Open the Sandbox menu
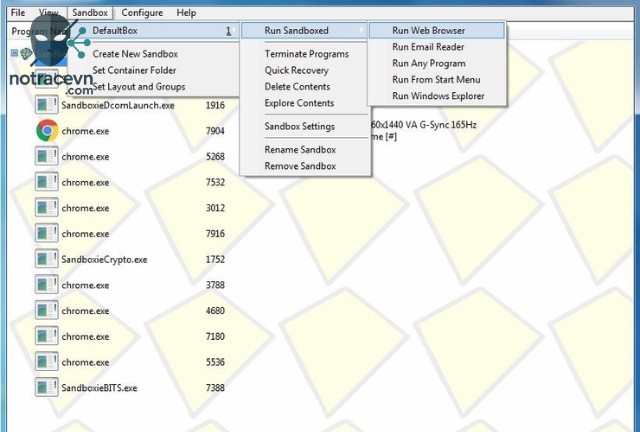The width and height of the screenshot is (640, 432). click(90, 13)
